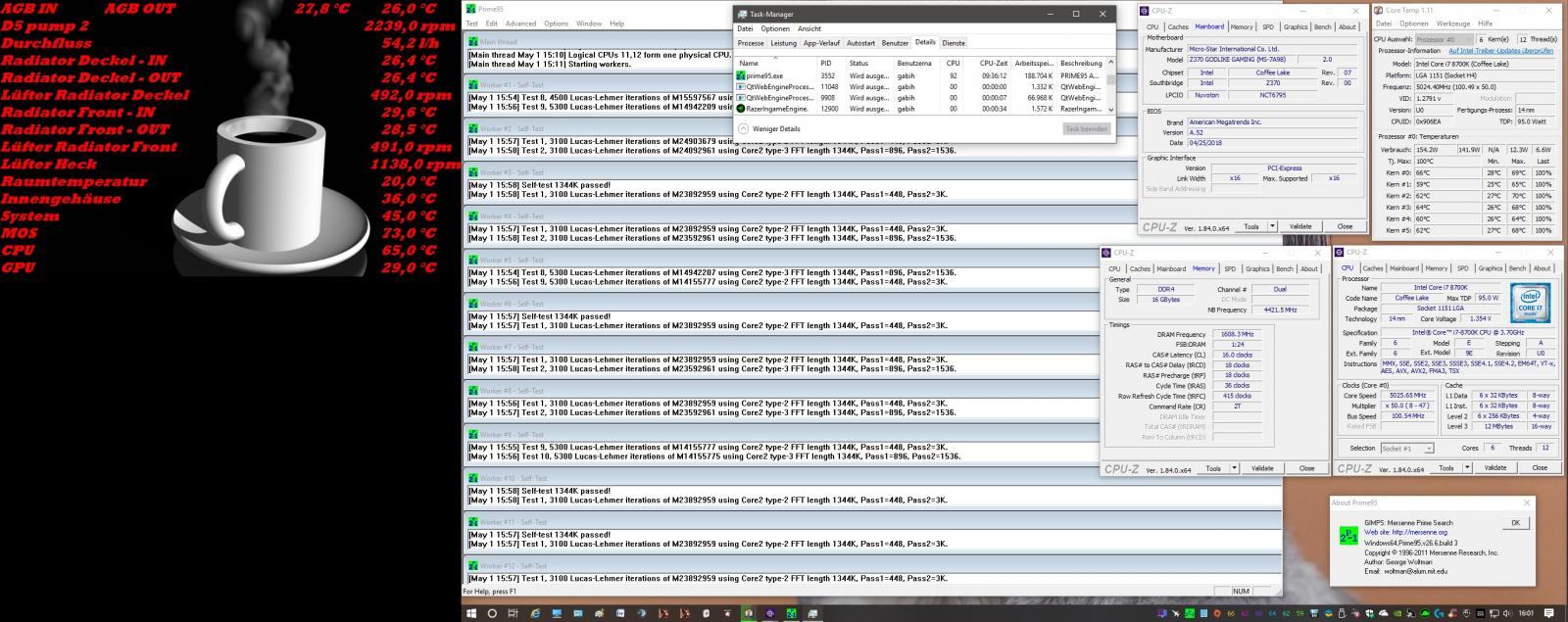The width and height of the screenshot is (1568, 622).
Task: Open Task-Manager Datei menu
Action: pos(746,28)
